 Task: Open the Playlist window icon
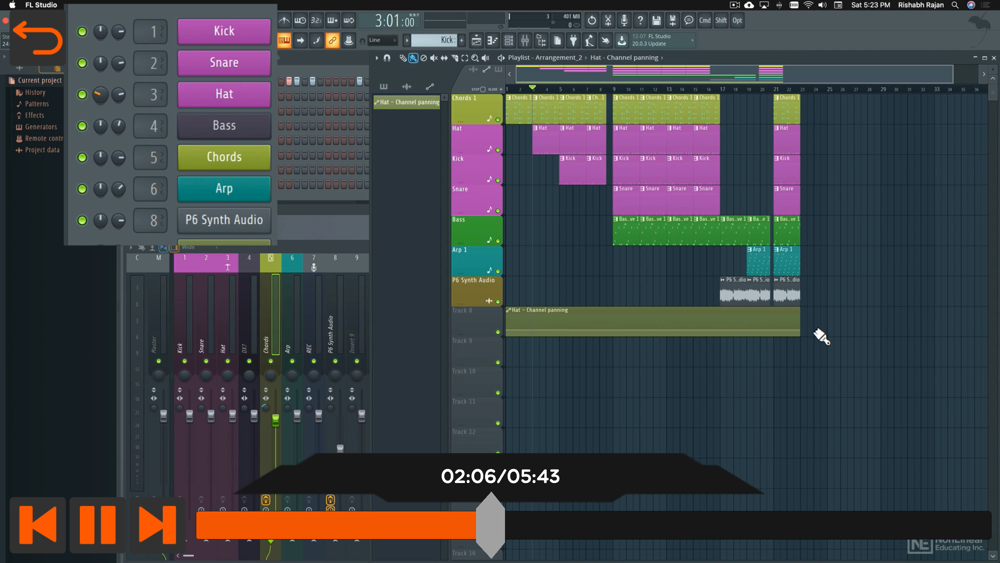coord(476,41)
